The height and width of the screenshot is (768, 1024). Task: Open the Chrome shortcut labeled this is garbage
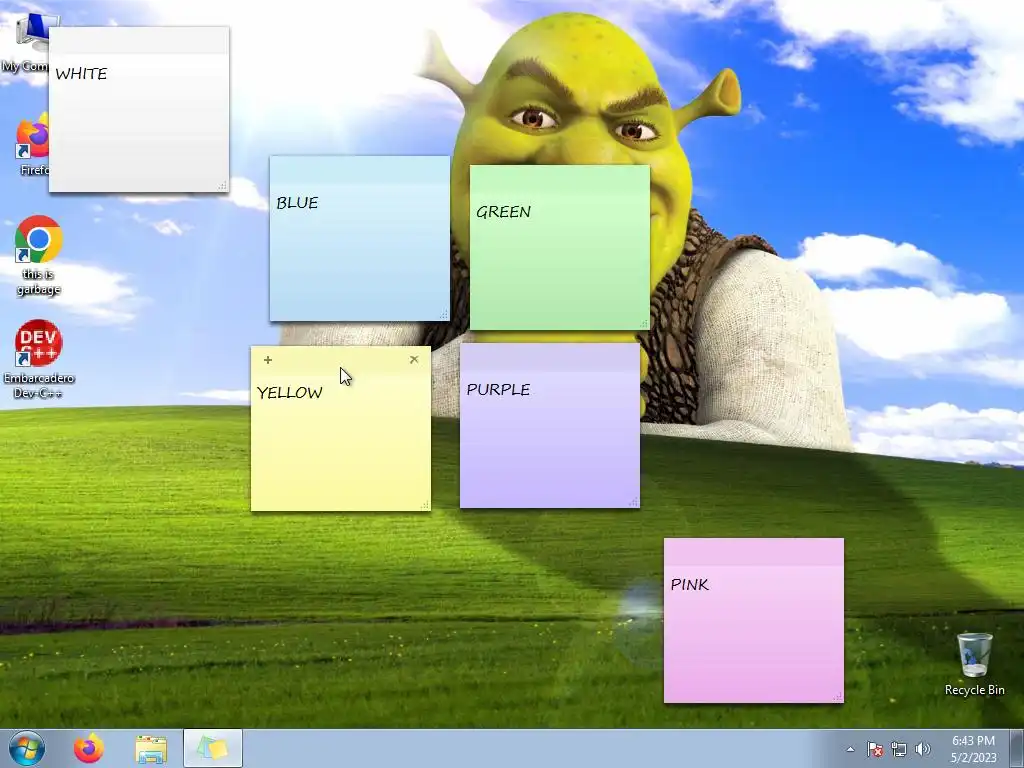[x=39, y=255]
